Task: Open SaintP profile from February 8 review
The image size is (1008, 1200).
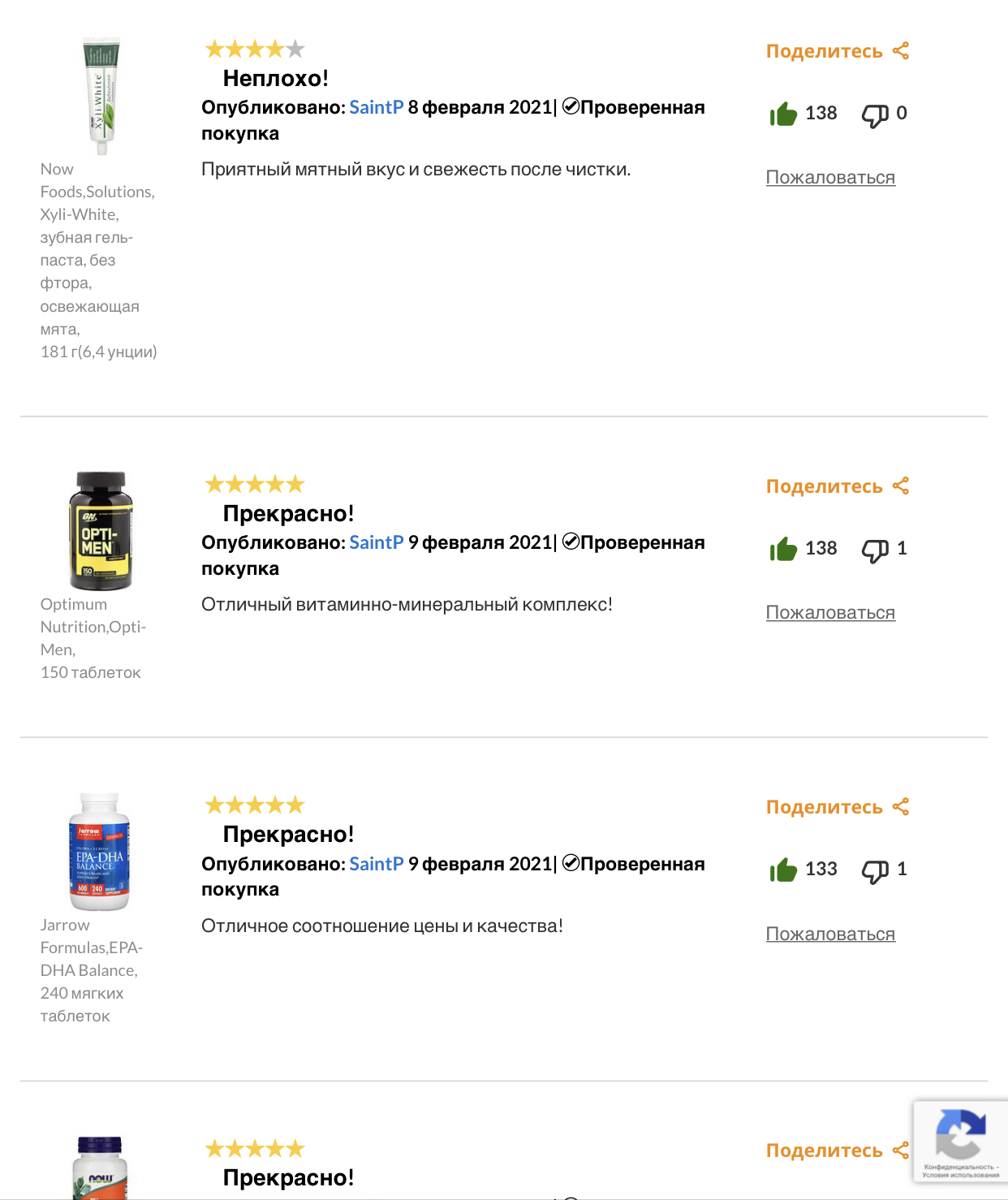Action: (x=377, y=107)
